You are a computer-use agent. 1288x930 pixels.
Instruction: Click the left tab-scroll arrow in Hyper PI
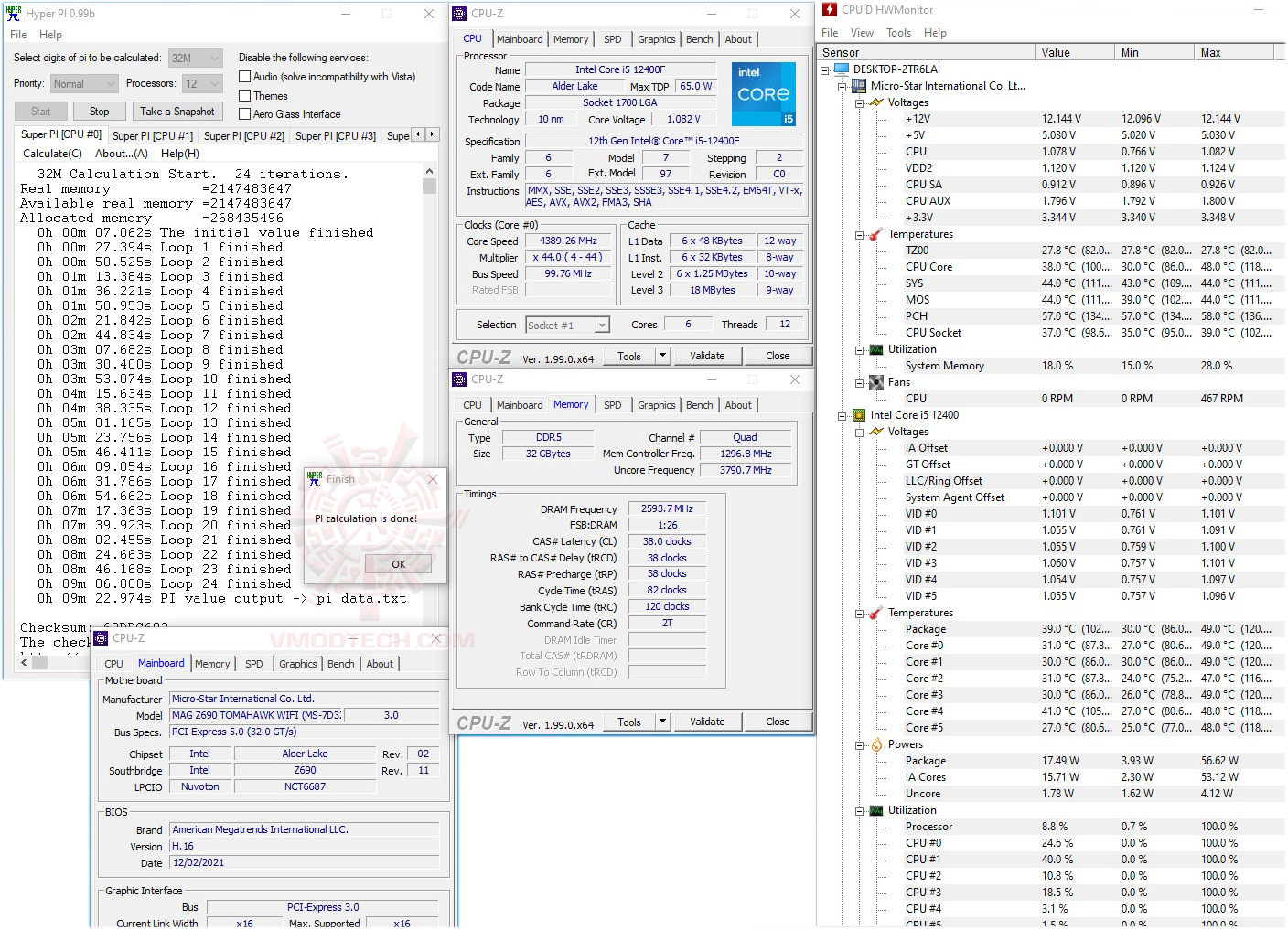[x=419, y=134]
